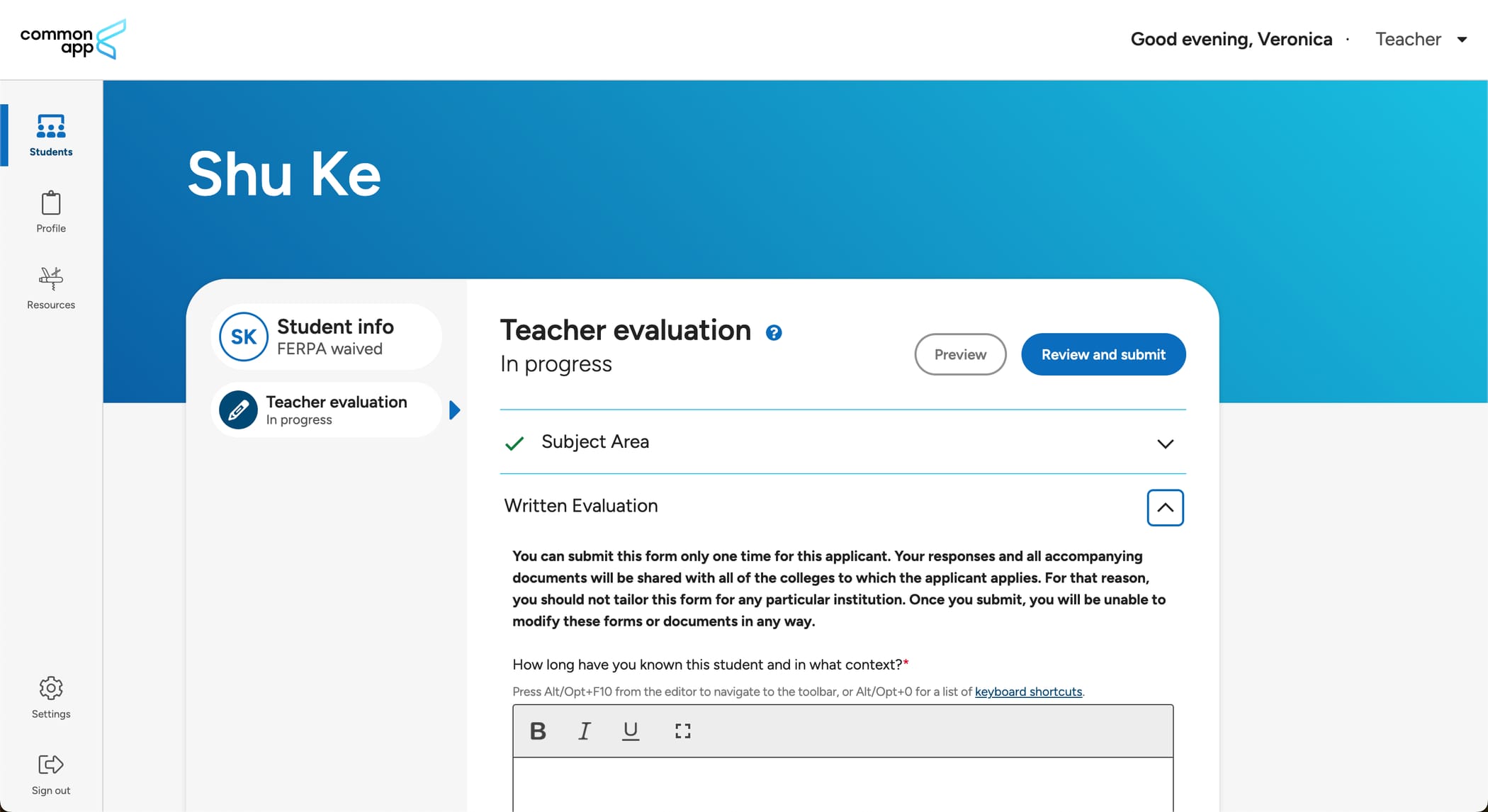Screen dimensions: 1488x812
Task: Click the Common App logo
Action: tap(72, 39)
